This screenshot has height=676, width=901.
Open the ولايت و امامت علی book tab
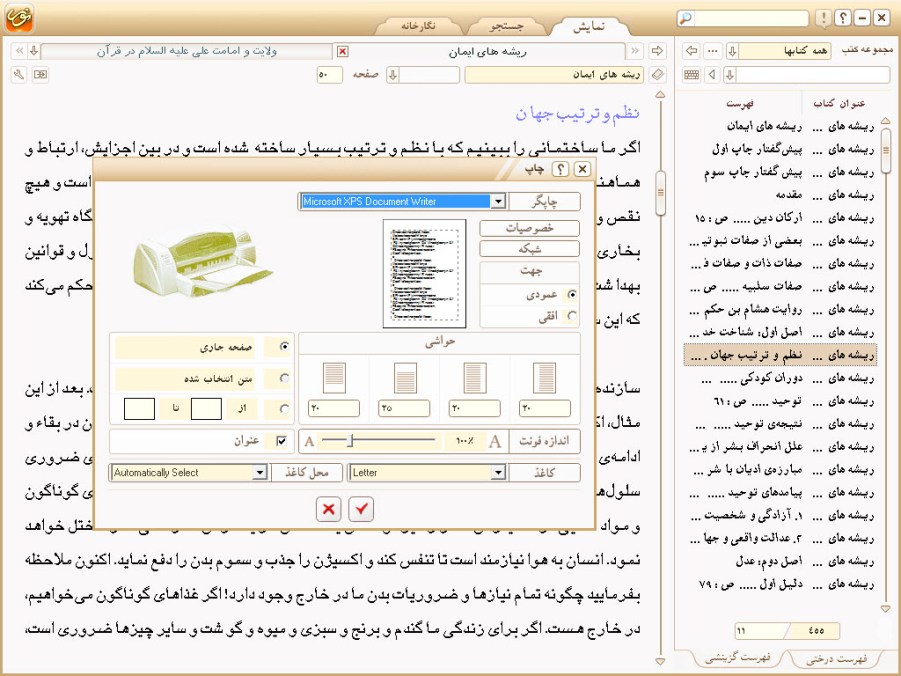(x=187, y=51)
